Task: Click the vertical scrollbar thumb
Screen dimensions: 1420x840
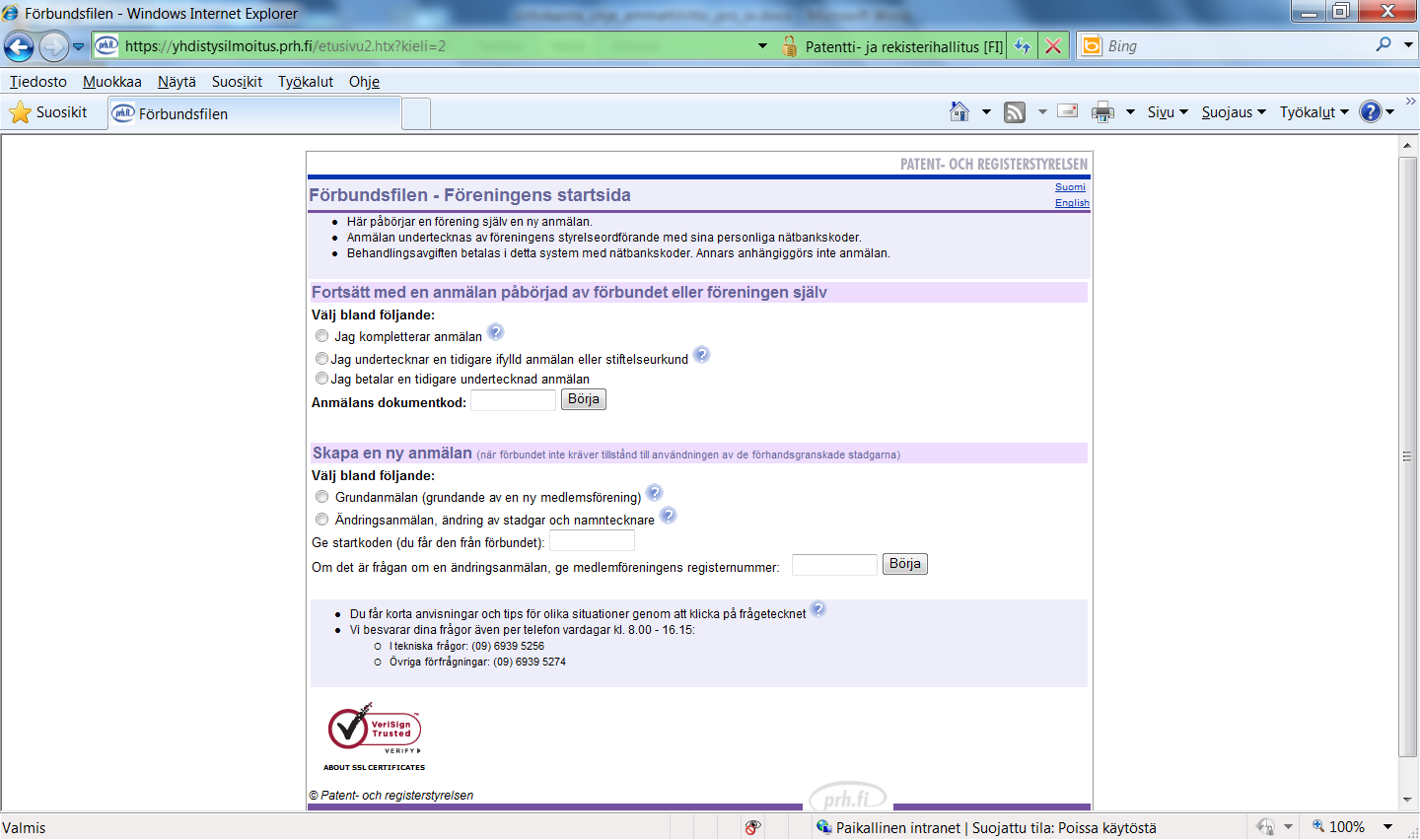Action: click(x=1408, y=455)
